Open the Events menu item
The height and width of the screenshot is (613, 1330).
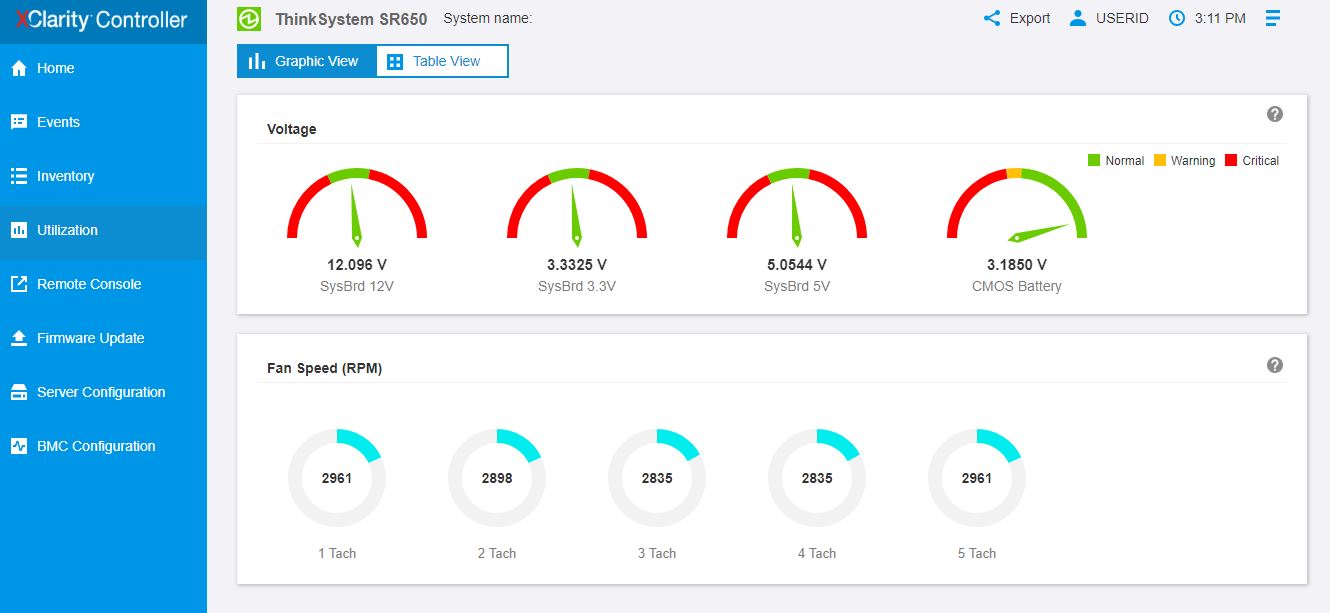point(103,122)
